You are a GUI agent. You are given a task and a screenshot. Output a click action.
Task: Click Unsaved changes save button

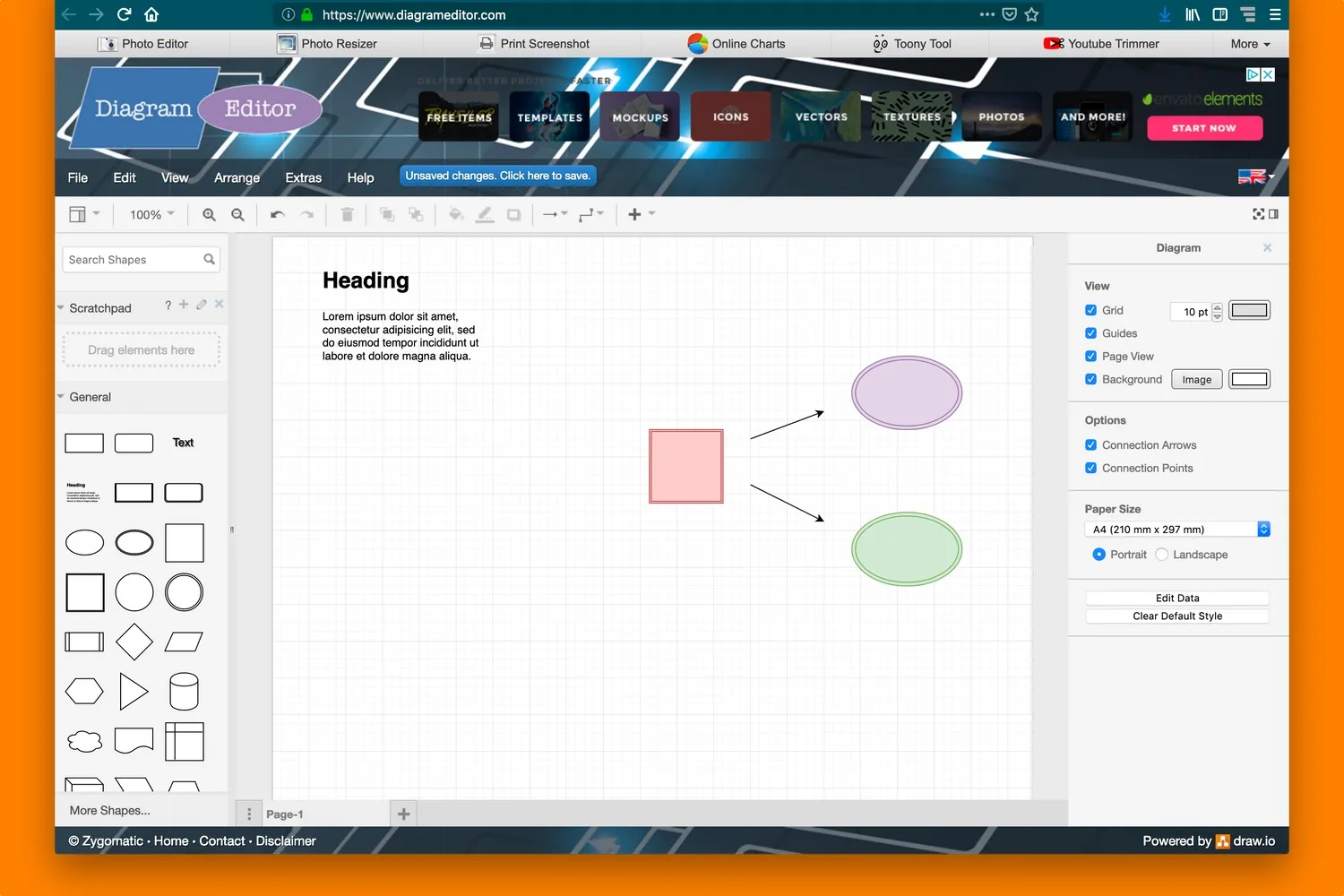click(497, 176)
